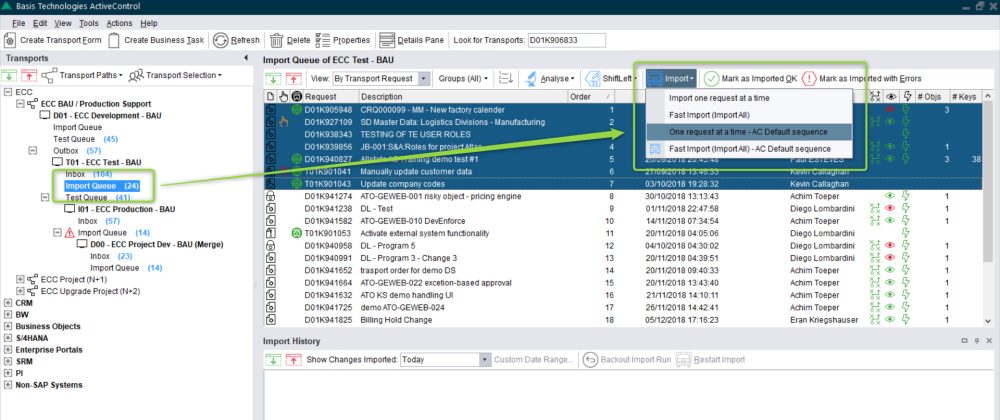Click the Backout Import Run button

tap(627, 359)
